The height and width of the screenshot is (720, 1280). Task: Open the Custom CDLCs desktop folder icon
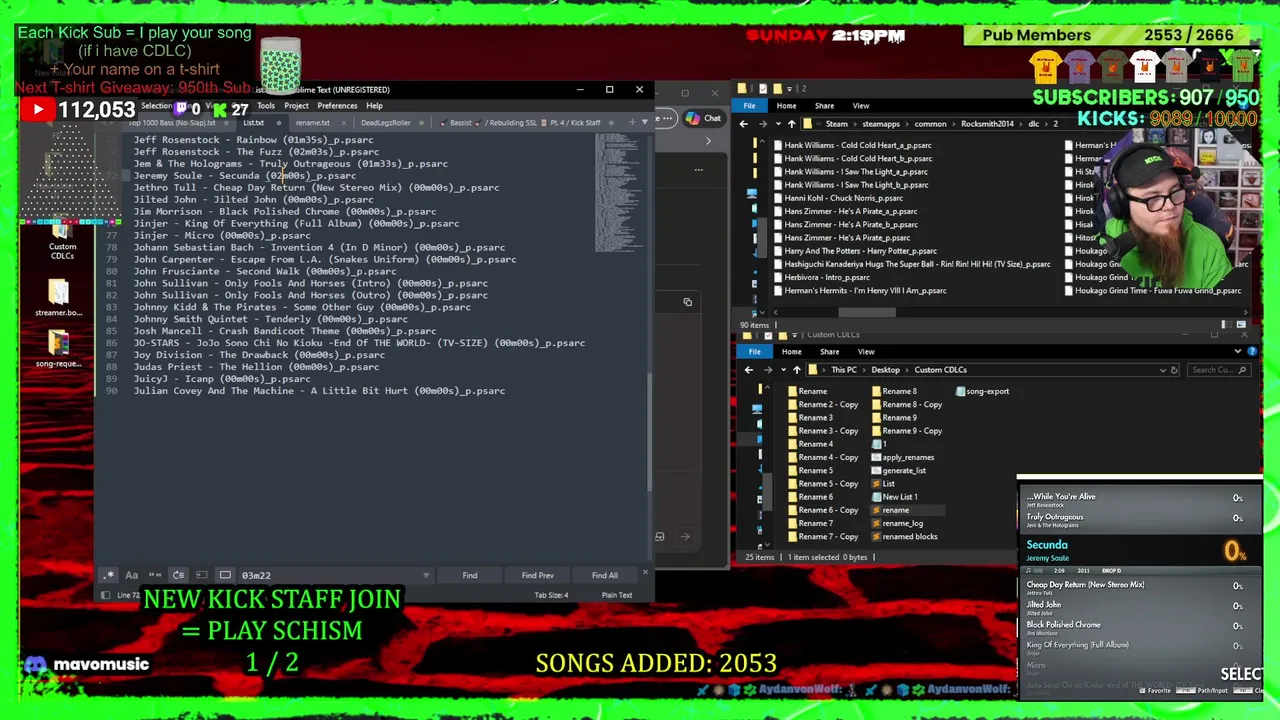click(62, 240)
